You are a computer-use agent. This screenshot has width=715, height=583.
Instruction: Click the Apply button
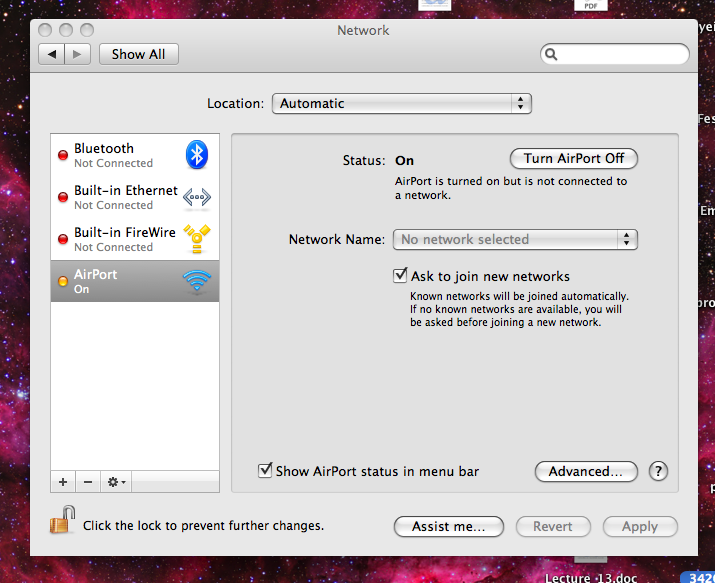pos(640,526)
